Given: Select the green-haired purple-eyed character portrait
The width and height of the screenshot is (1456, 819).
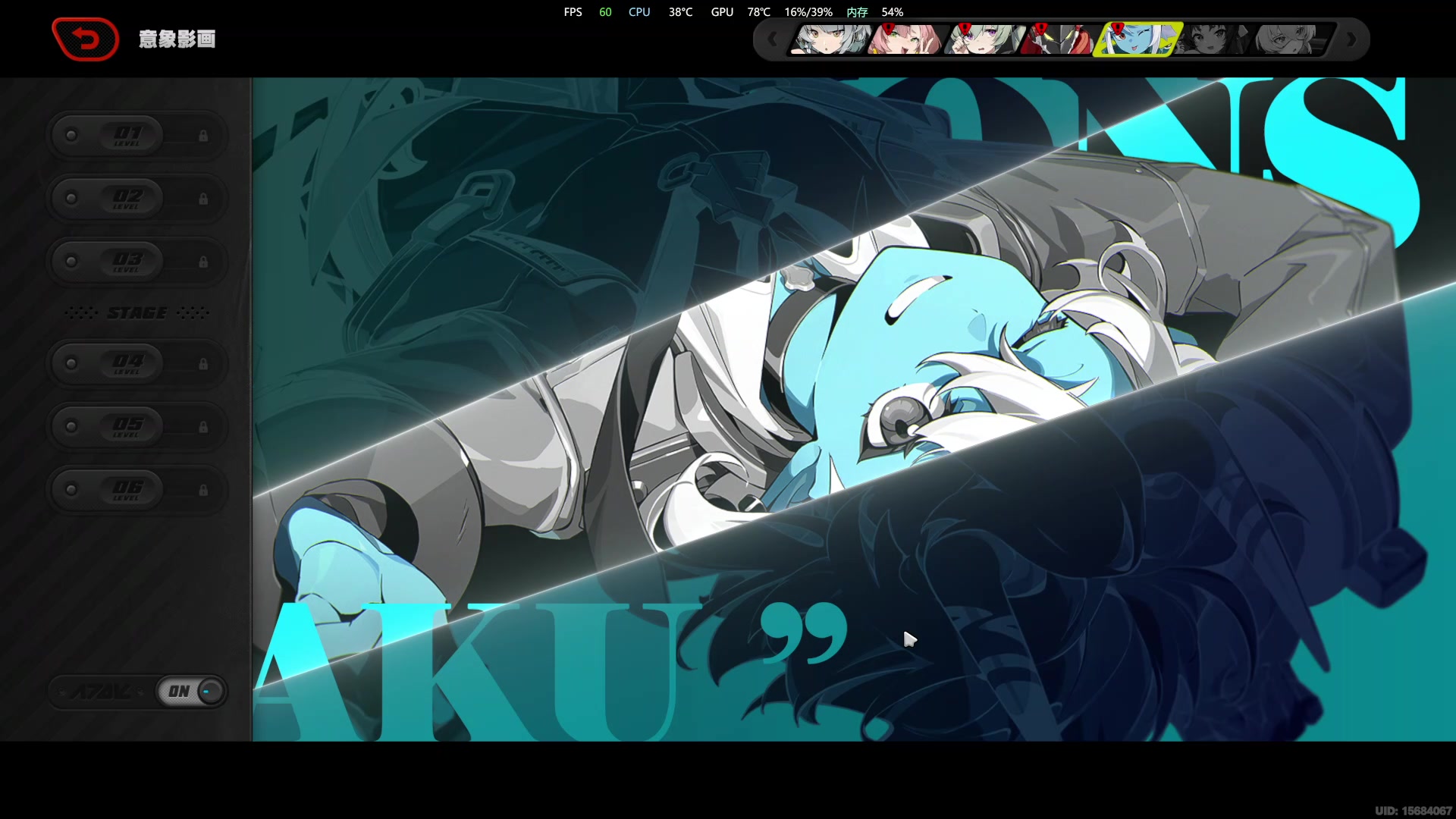Looking at the screenshot, I should [x=983, y=39].
